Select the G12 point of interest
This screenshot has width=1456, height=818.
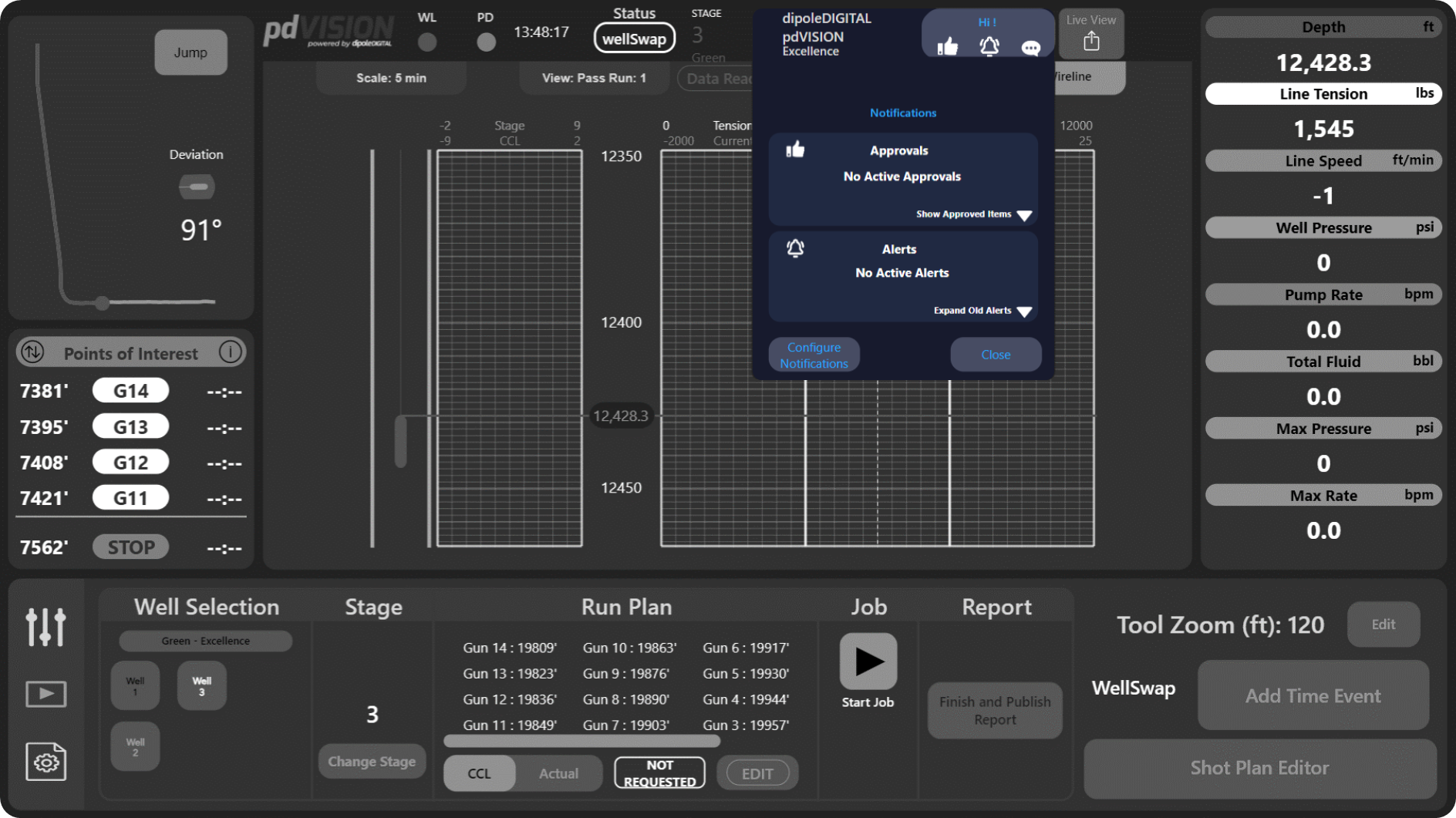[x=130, y=463]
